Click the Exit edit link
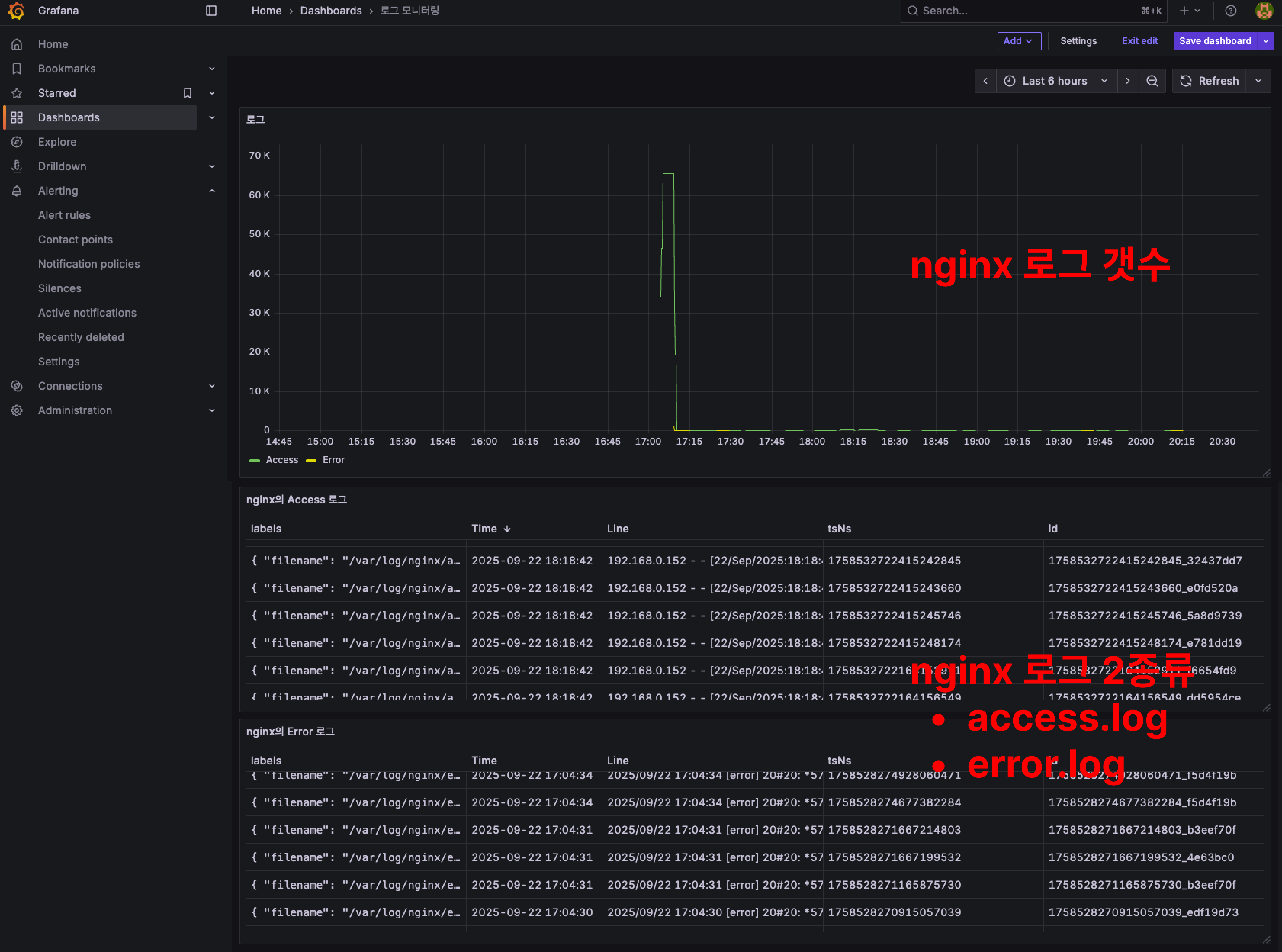 pos(1139,41)
